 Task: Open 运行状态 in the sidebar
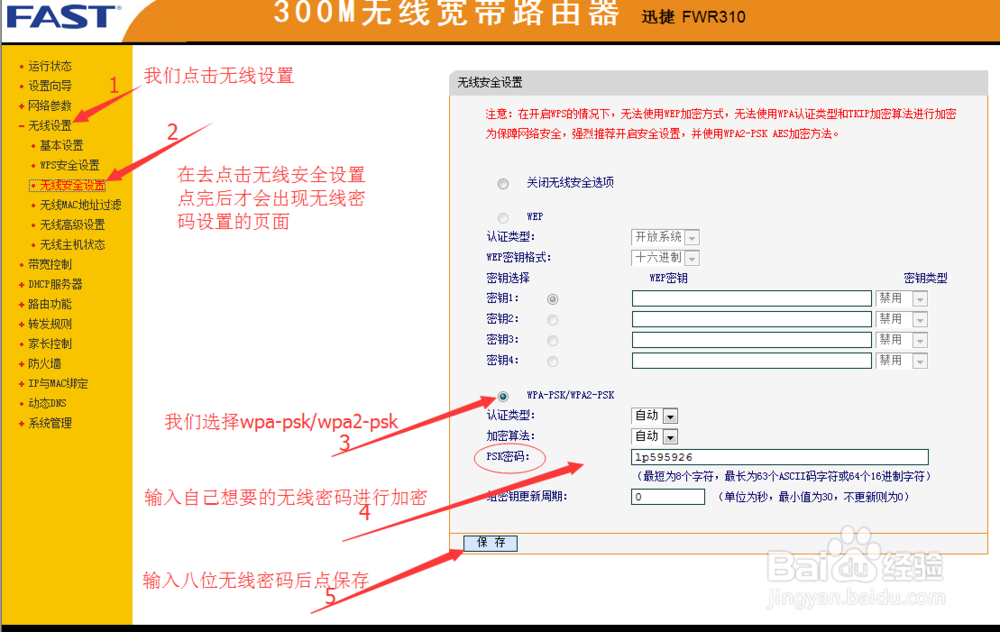tap(50, 66)
